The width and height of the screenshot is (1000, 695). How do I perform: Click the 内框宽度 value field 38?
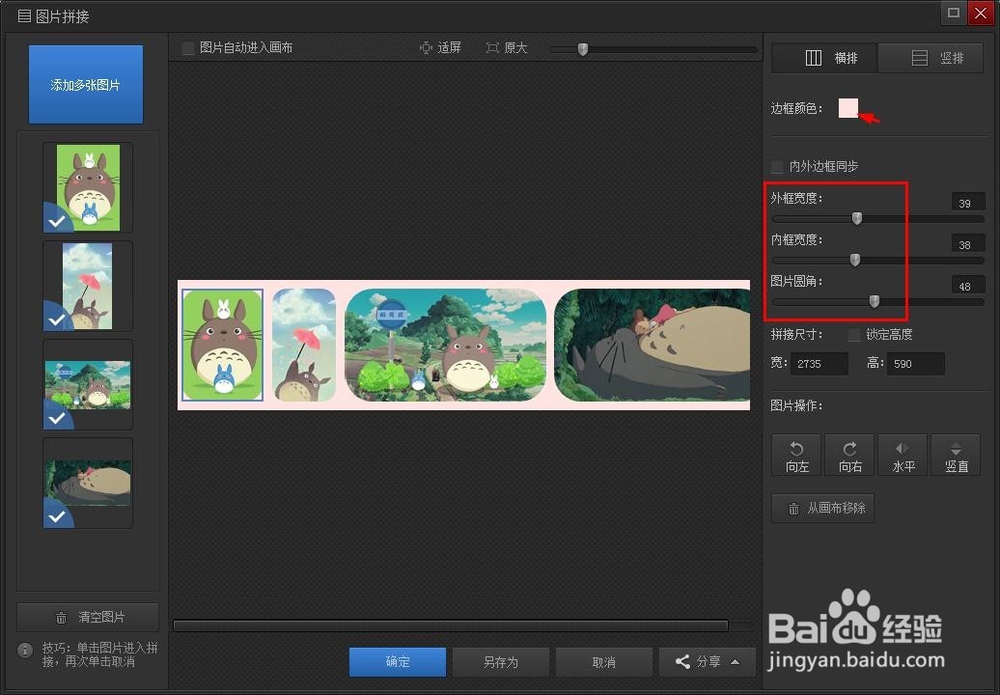click(967, 244)
